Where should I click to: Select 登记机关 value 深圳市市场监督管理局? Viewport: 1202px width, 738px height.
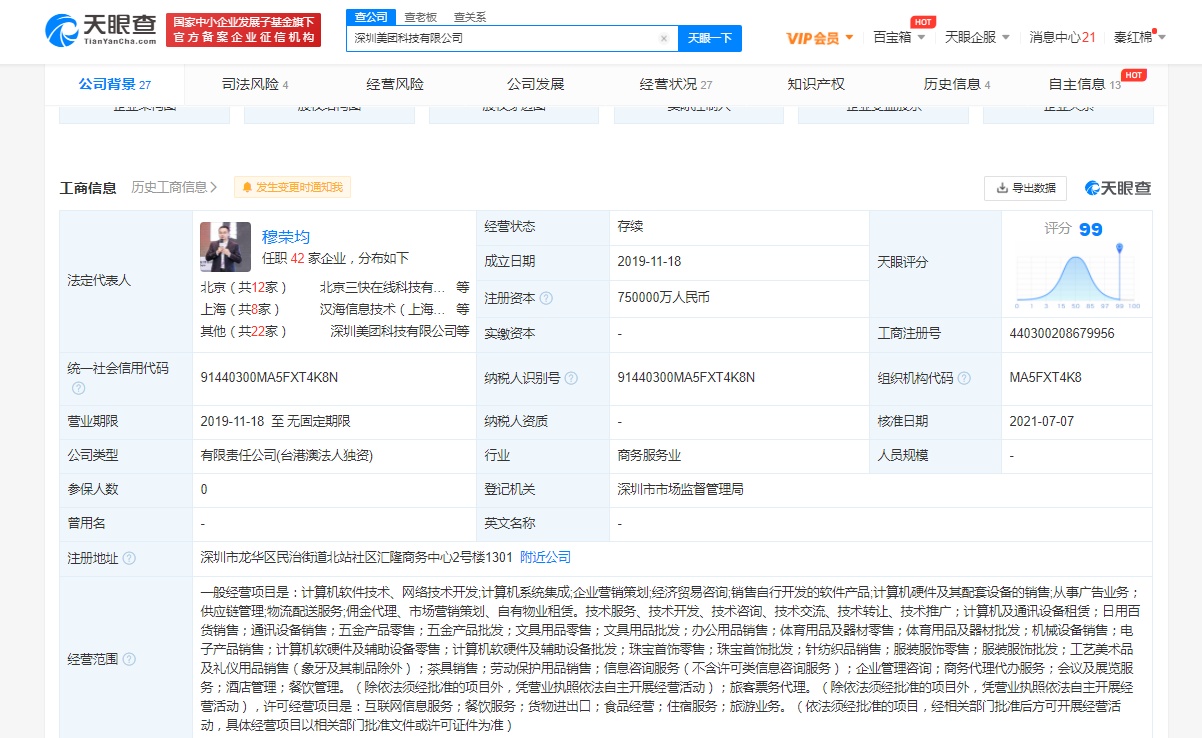[x=681, y=489]
